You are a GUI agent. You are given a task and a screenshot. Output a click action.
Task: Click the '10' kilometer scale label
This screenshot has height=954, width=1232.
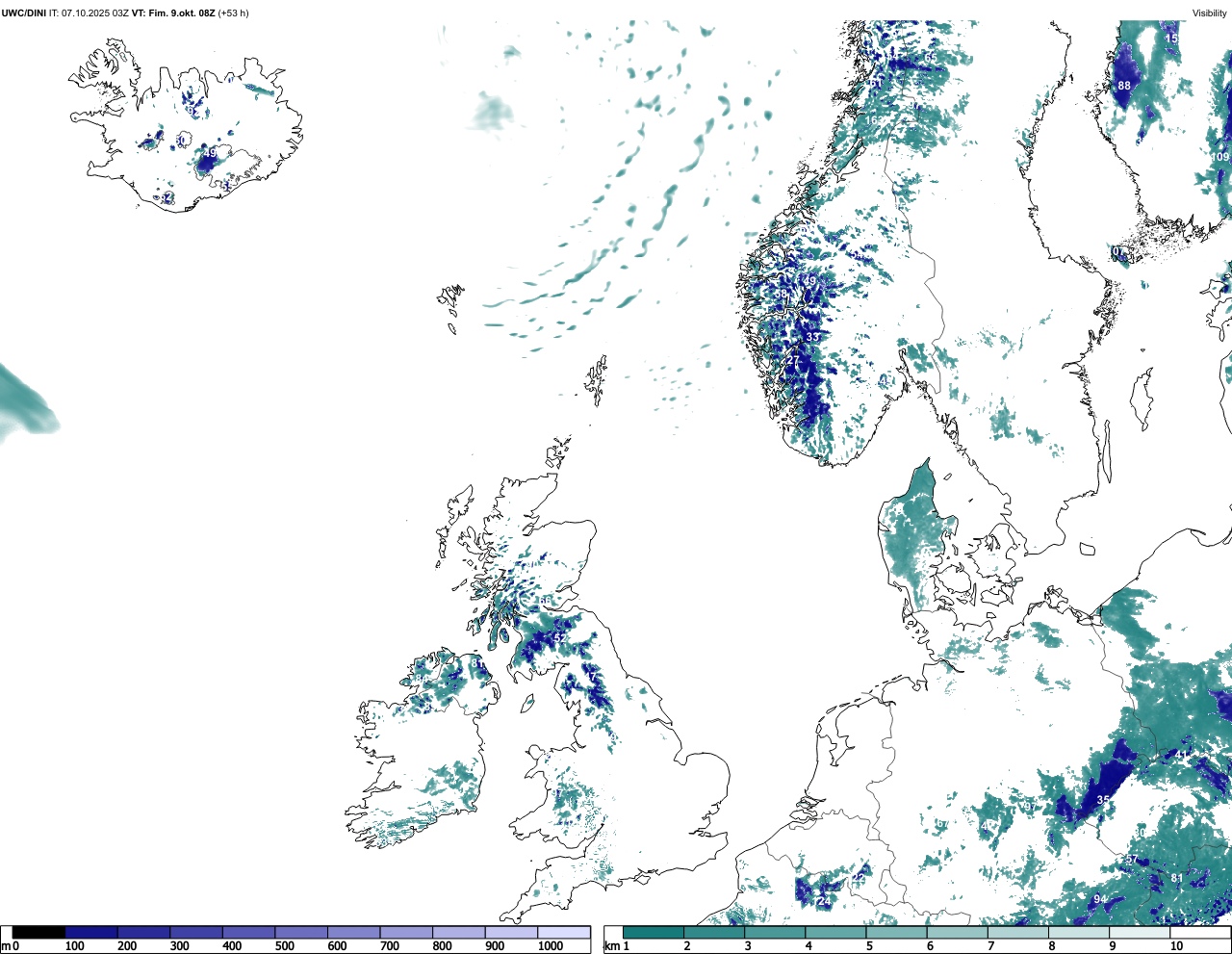1176,946
